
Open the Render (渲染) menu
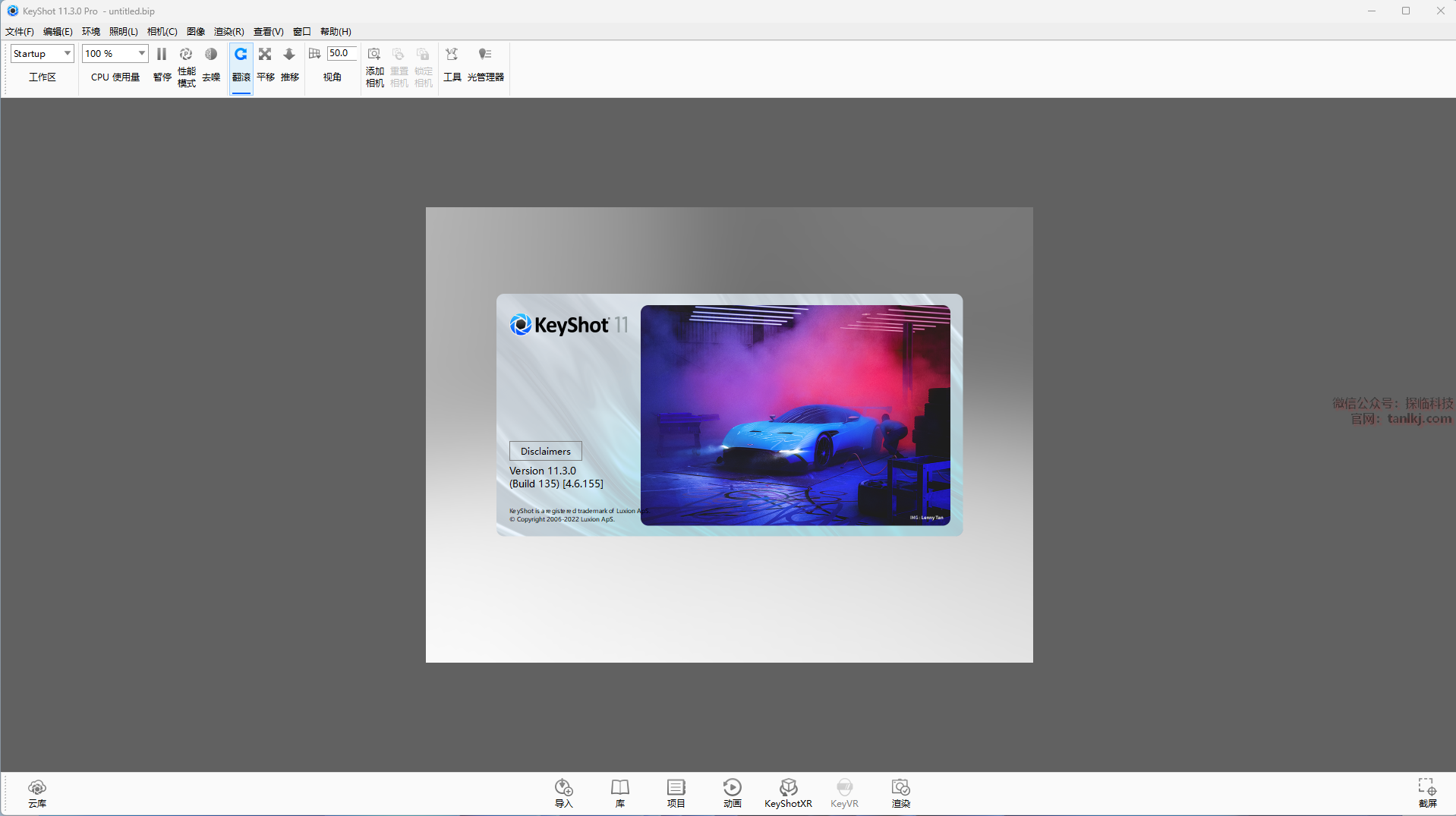click(228, 32)
